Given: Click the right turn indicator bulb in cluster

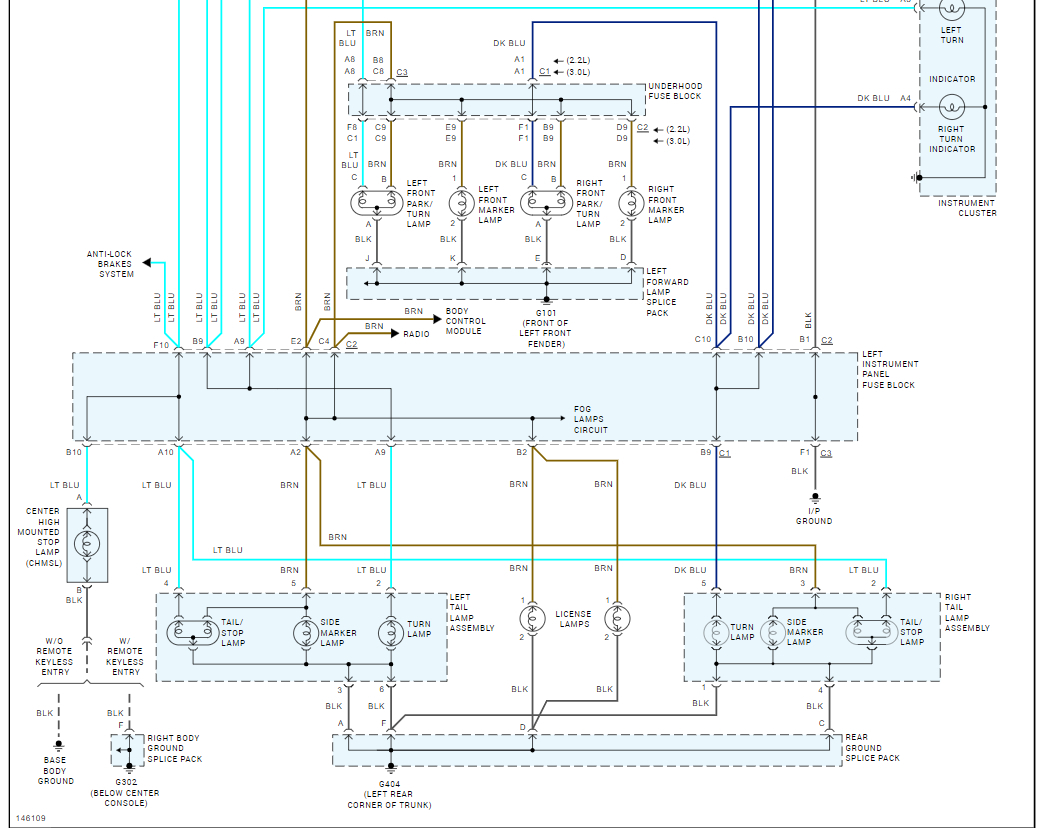Looking at the screenshot, I should [951, 107].
